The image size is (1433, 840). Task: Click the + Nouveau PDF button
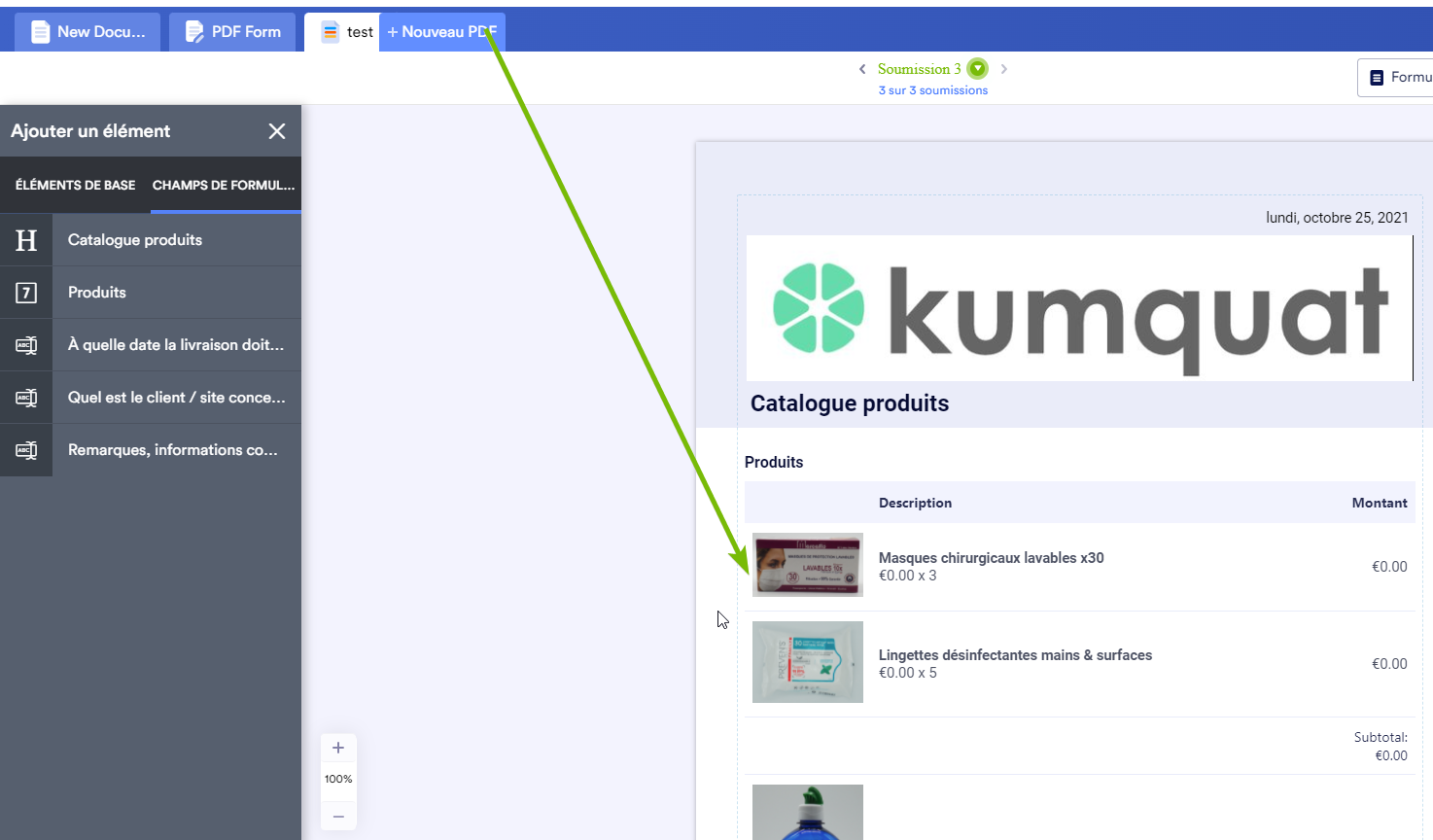pyautogui.click(x=441, y=32)
